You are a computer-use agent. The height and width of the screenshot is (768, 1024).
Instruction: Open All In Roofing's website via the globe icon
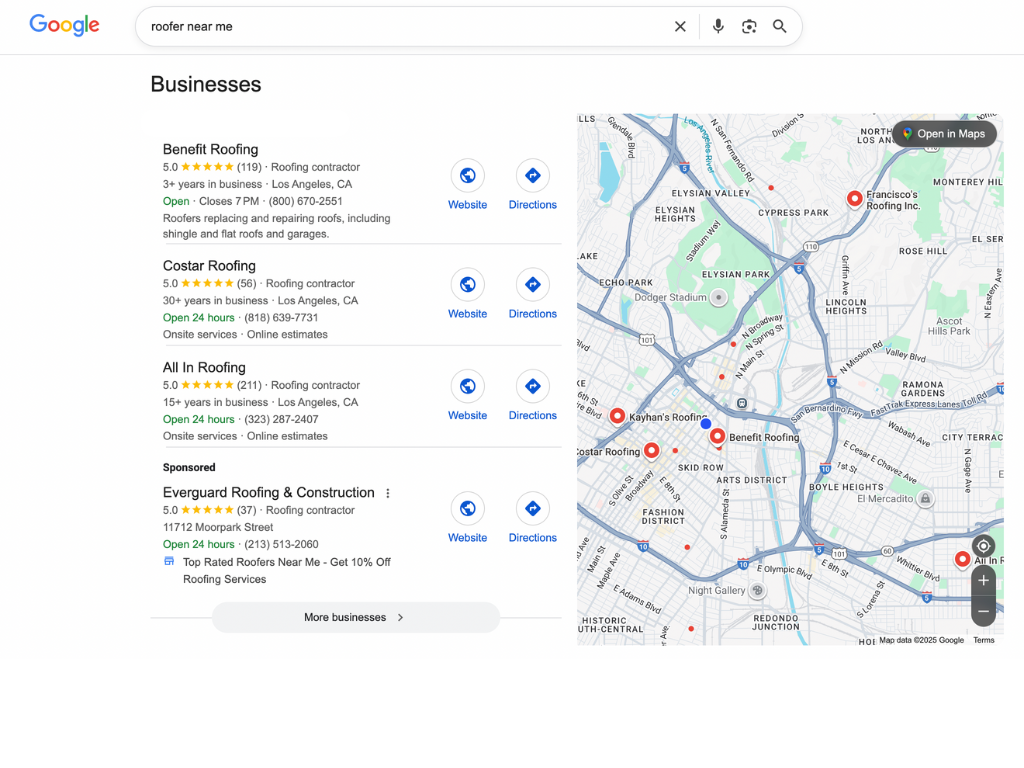pos(467,386)
